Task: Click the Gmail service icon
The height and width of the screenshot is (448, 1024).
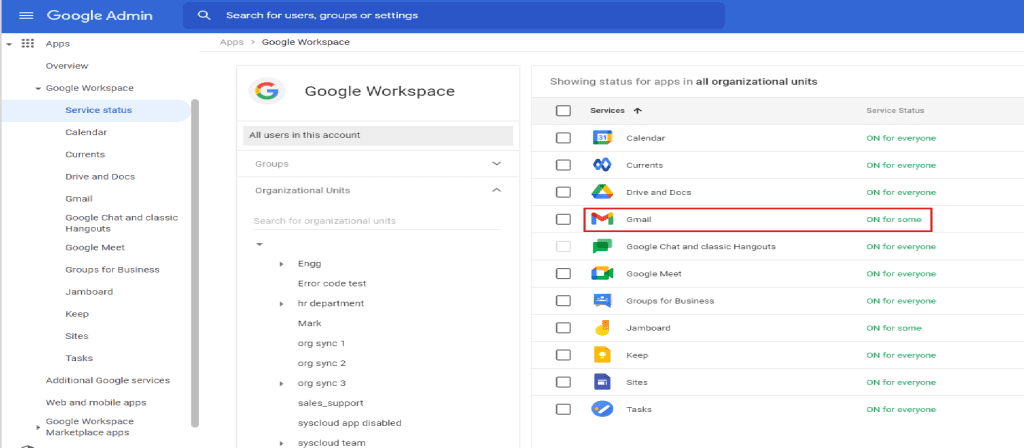Action: (x=601, y=219)
